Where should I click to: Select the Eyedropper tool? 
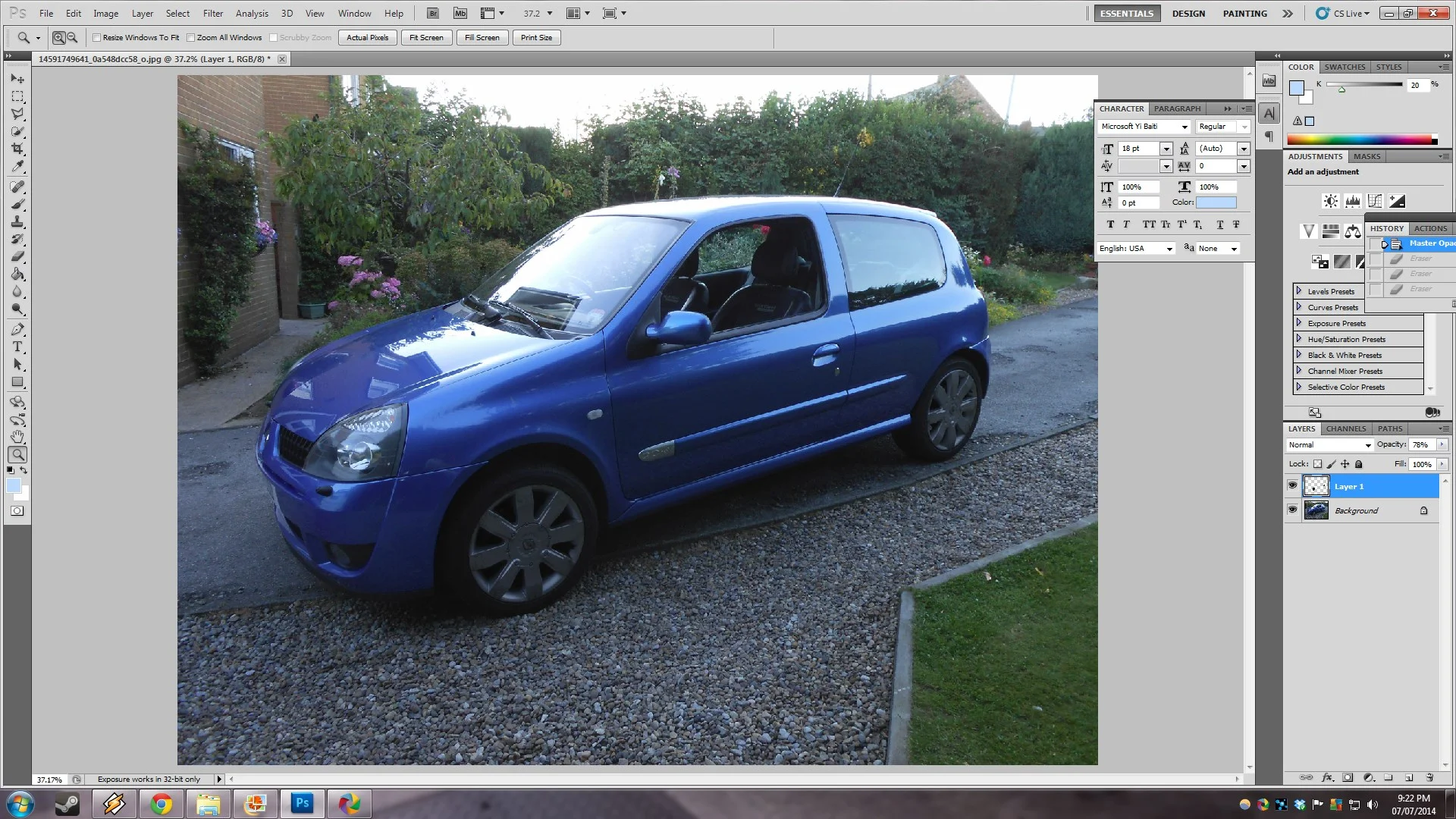tap(17, 167)
